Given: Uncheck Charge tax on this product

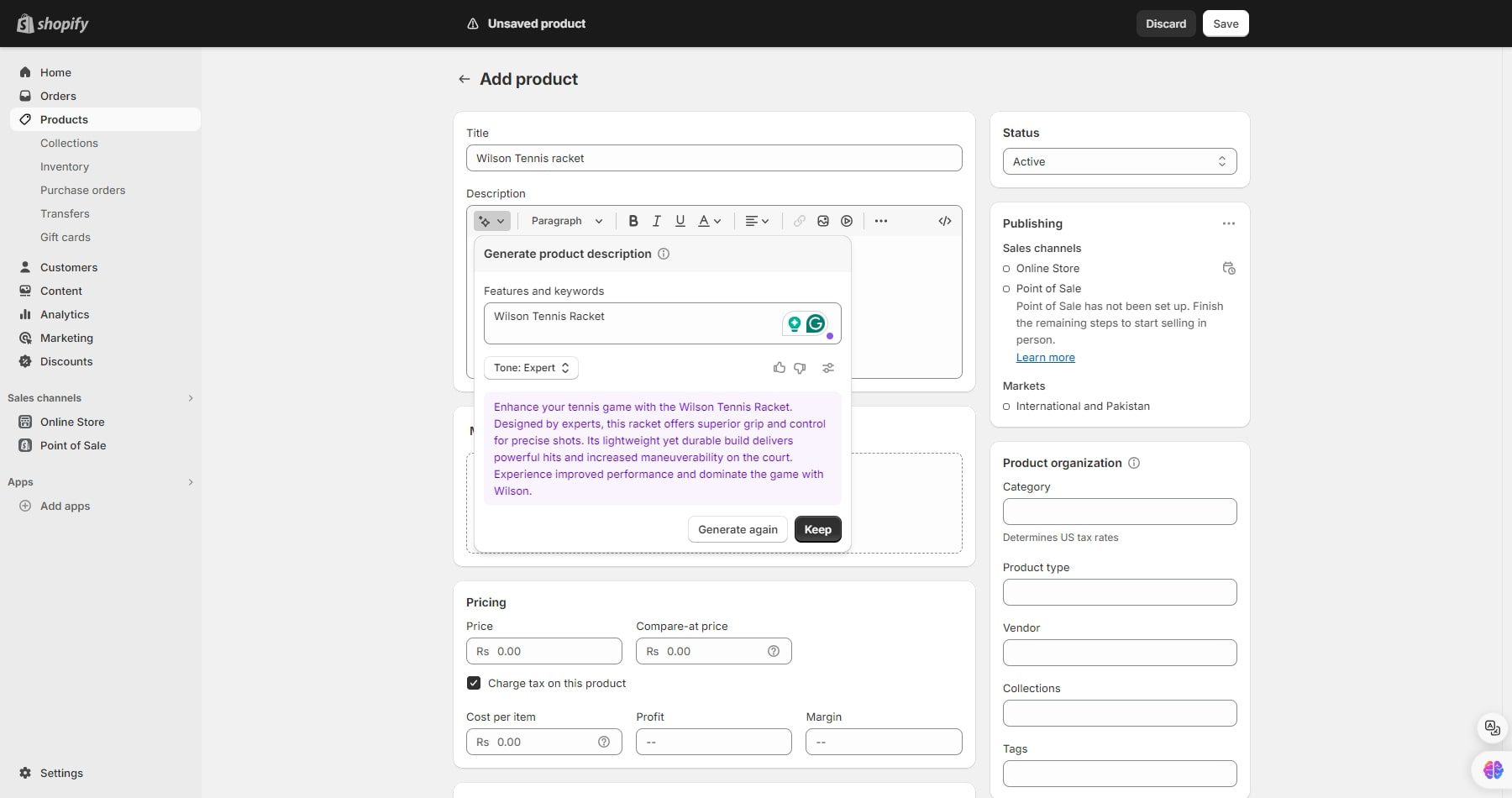Looking at the screenshot, I should pos(474,683).
